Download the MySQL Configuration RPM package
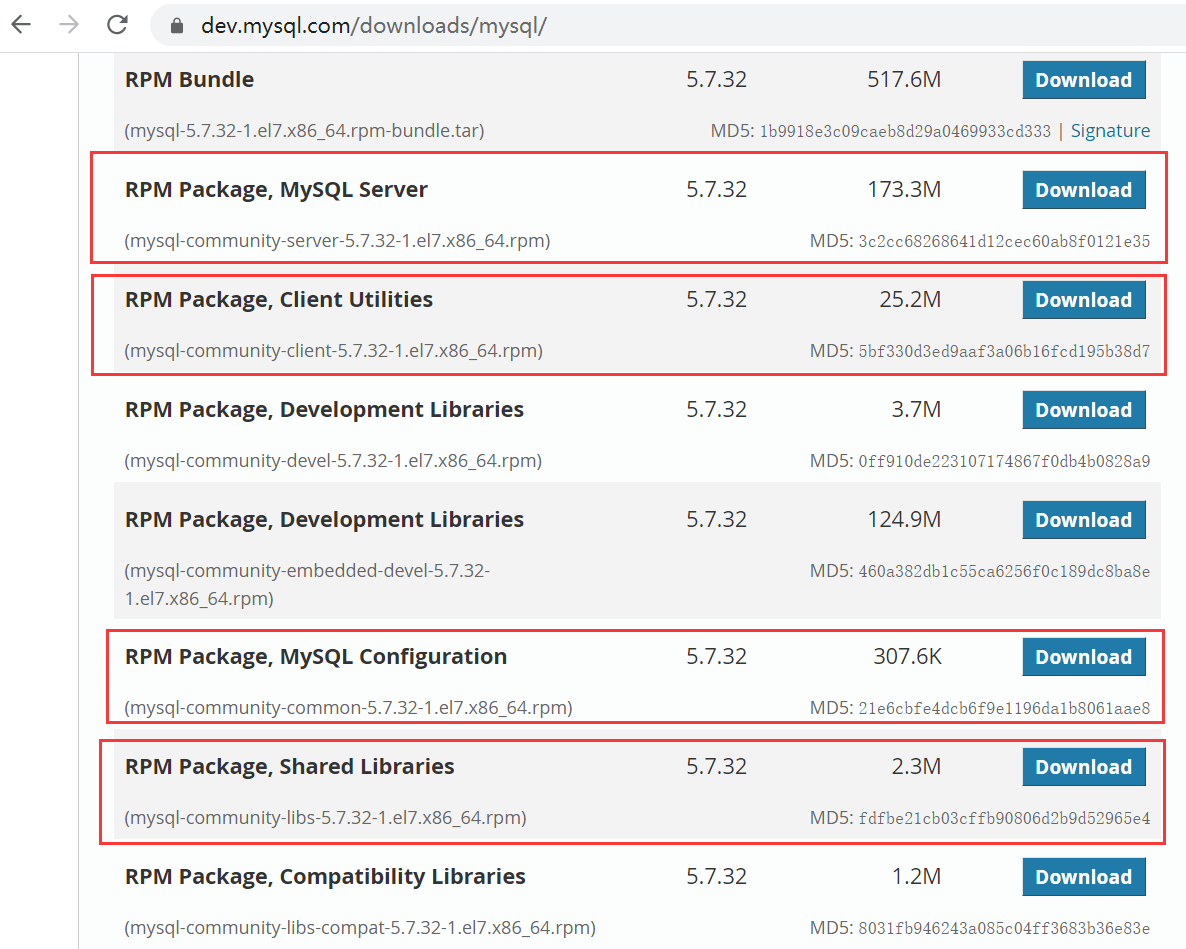Viewport: 1186px width, 949px height. pyautogui.click(x=1084, y=656)
